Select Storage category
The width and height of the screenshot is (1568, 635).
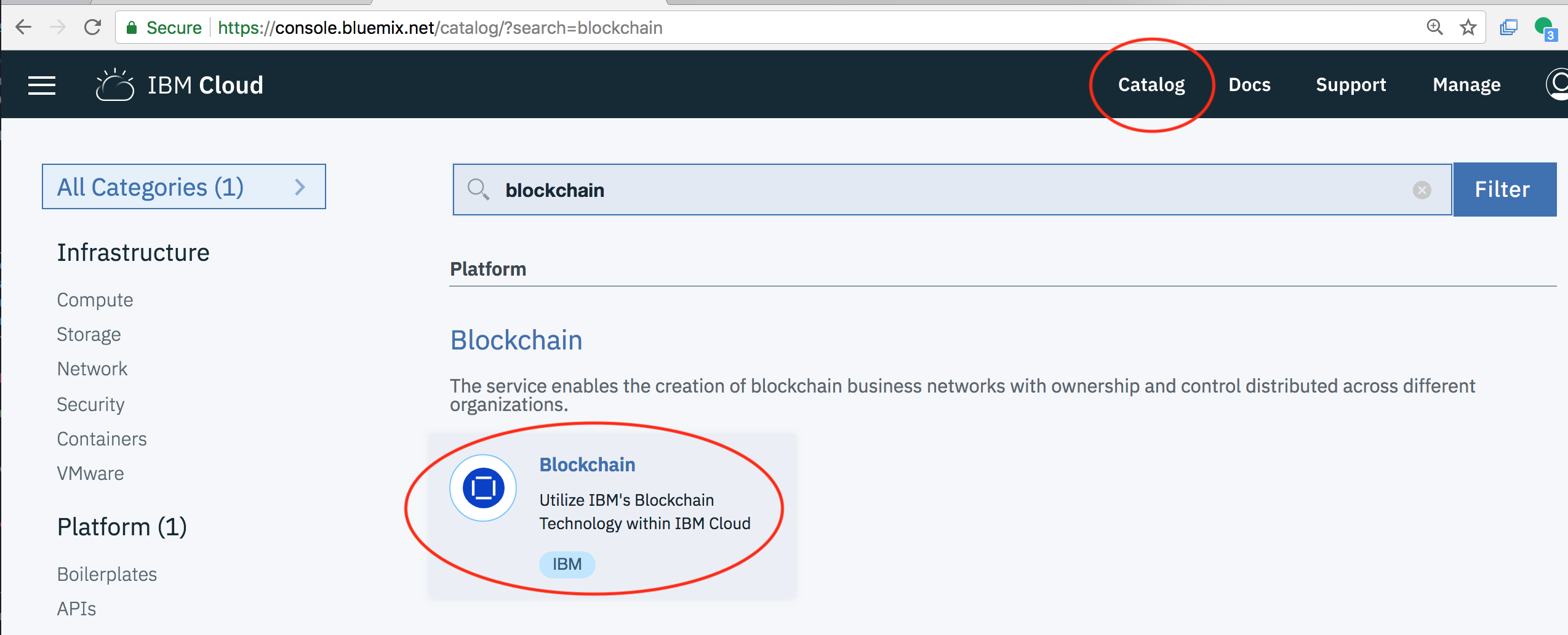(89, 334)
